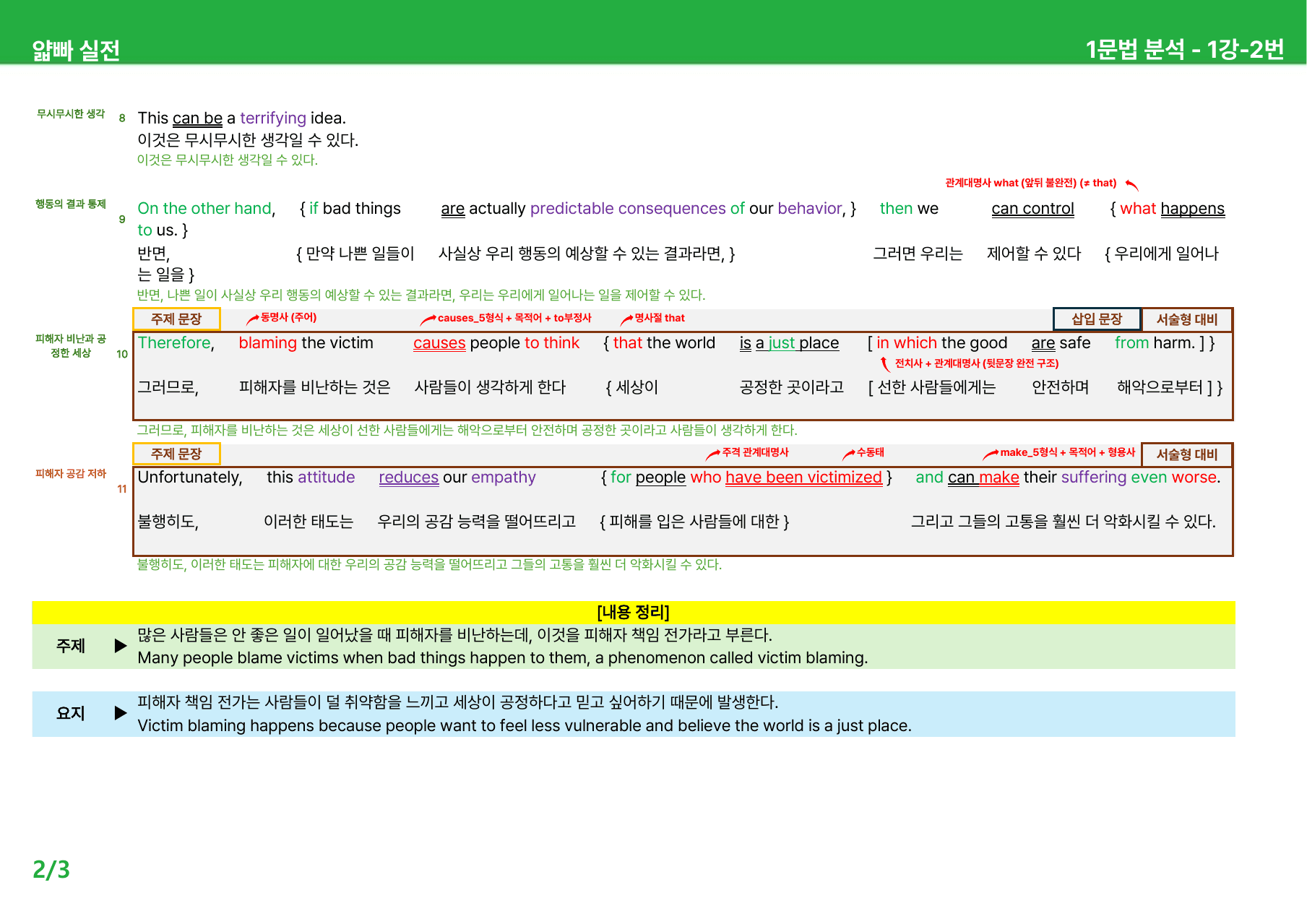The height and width of the screenshot is (924, 1307).
Task: Click the underlined purple word 'reduces'
Action: click(x=409, y=477)
